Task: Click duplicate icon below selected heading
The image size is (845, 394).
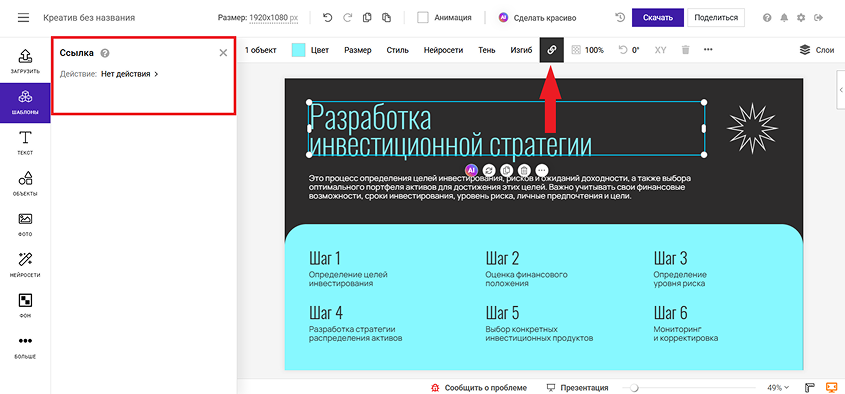Action: 506,170
